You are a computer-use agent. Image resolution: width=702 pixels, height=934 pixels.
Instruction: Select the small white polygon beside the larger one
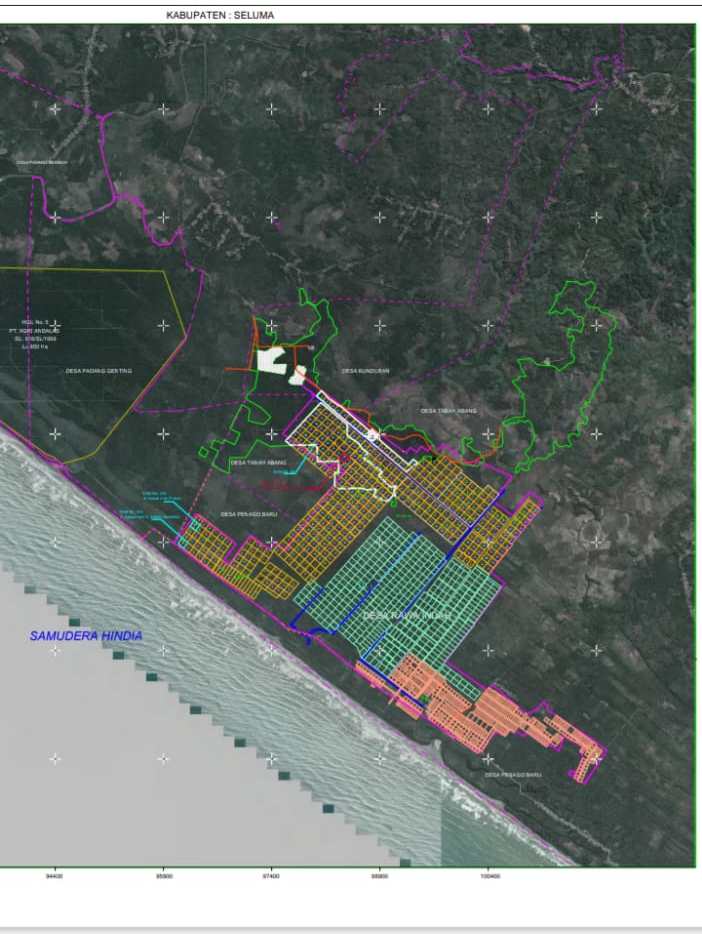click(x=298, y=376)
